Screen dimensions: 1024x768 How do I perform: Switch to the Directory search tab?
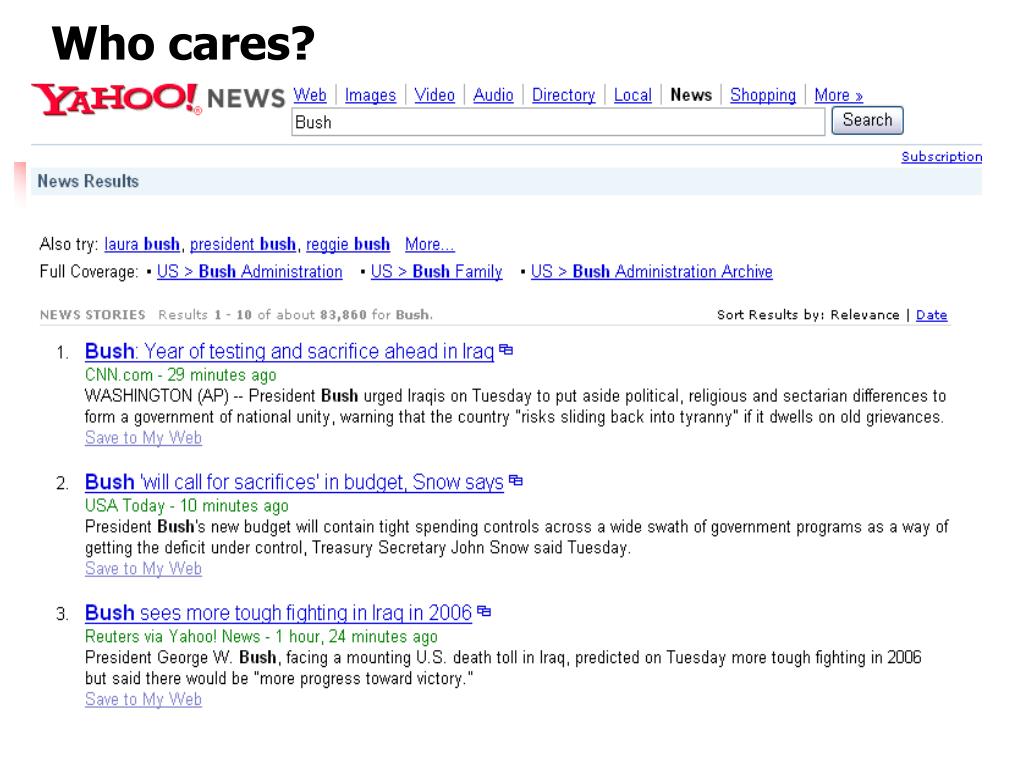(564, 95)
